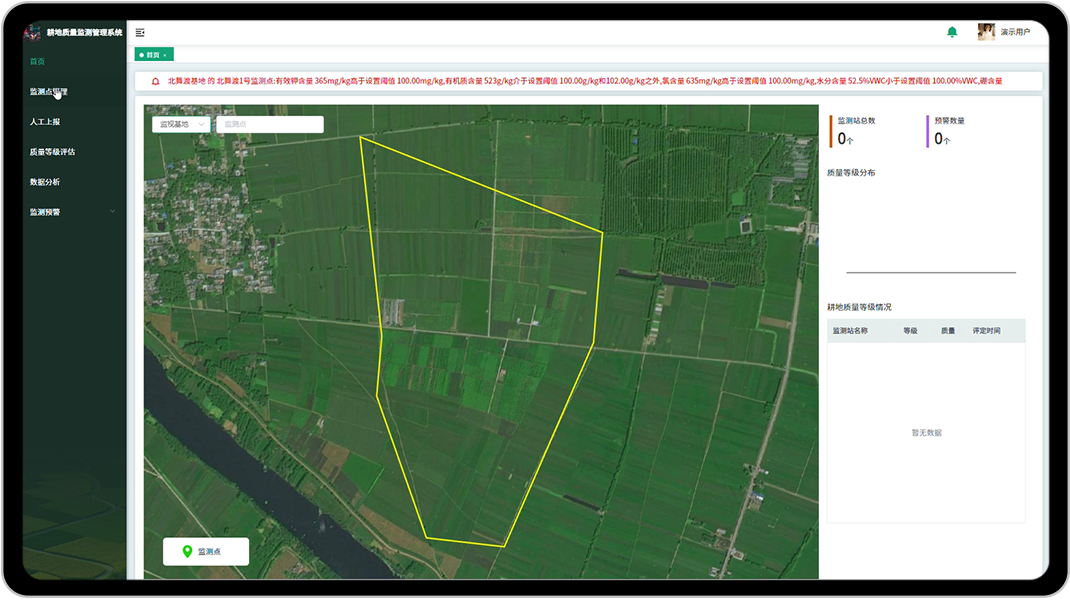1070x600 pixels.
Task: Click the 监测点 search input field
Action: [269, 125]
